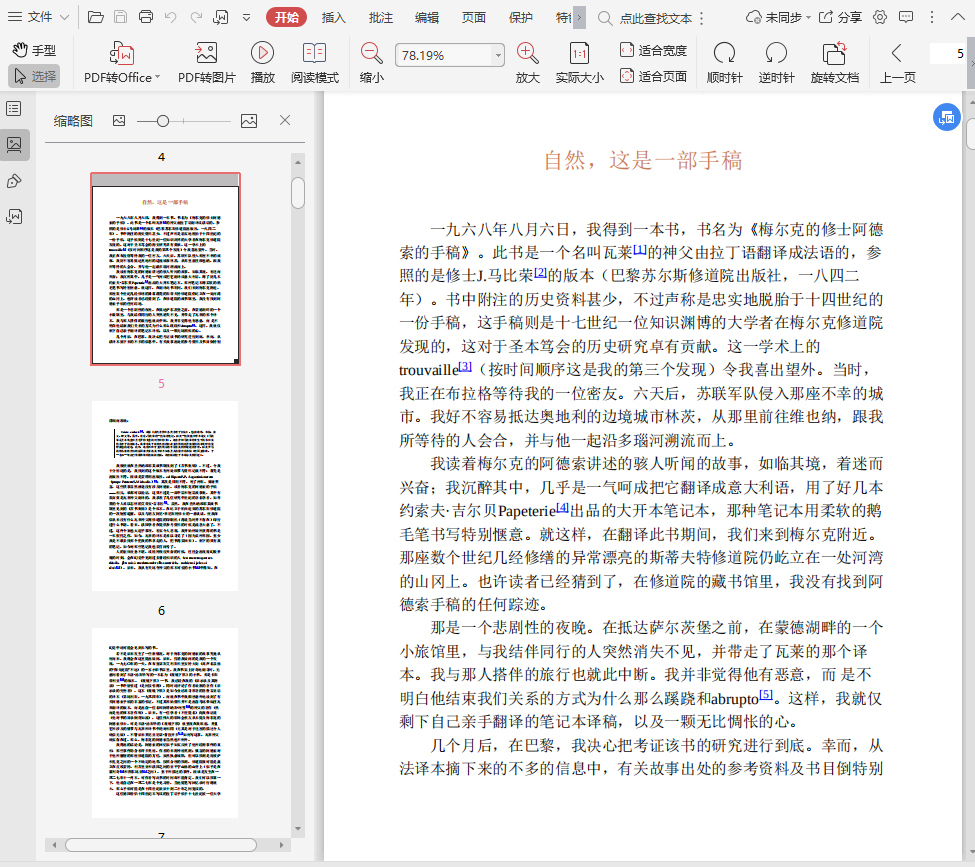Toggle the thumbnail panel in left sidebar
Screen dimensions: 975x867
14,144
